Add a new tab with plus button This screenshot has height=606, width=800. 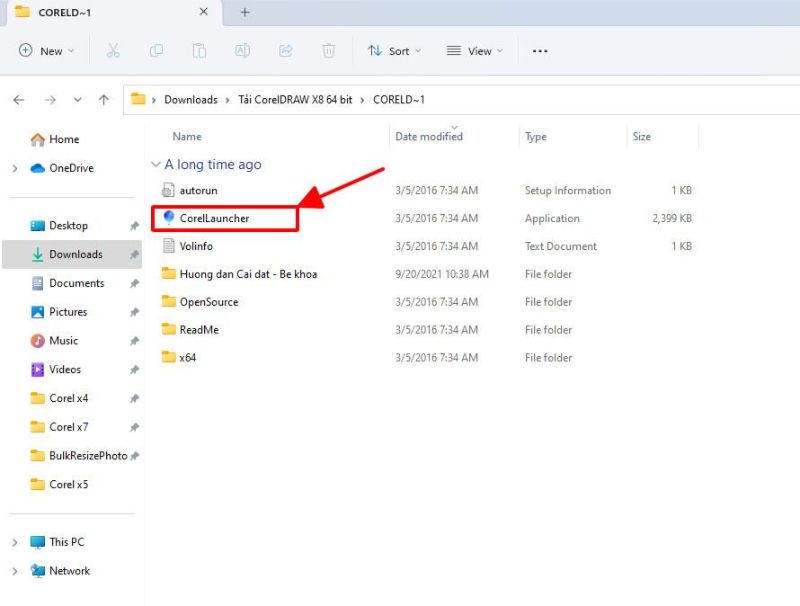(x=245, y=12)
